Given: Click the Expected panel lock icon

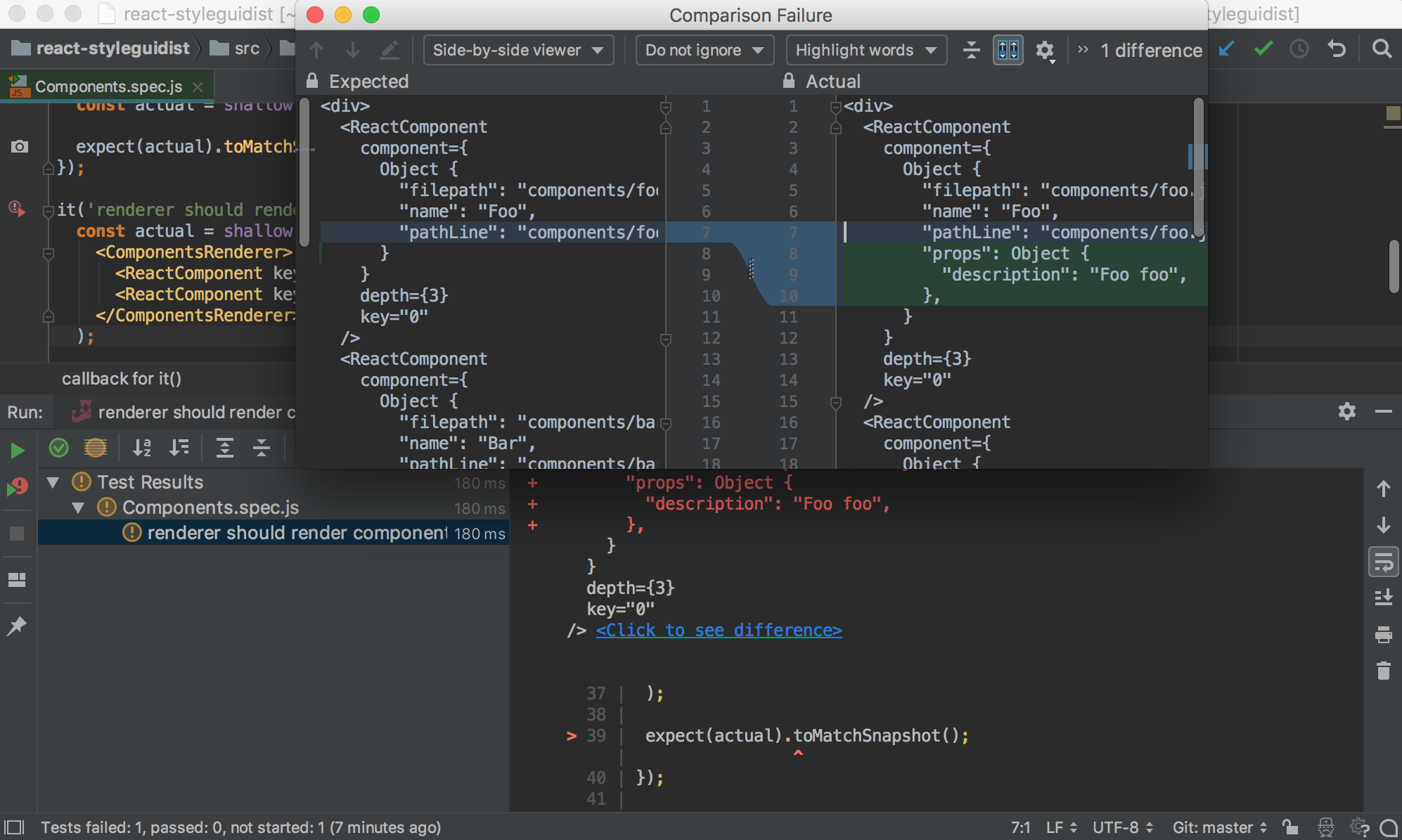Looking at the screenshot, I should pos(318,82).
